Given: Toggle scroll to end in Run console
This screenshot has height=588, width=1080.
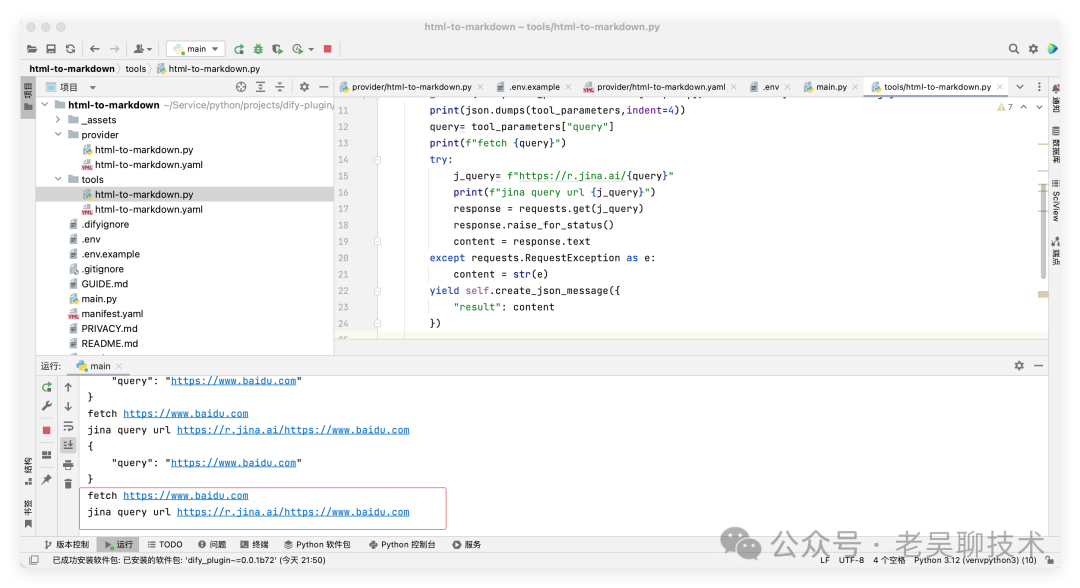Looking at the screenshot, I should pyautogui.click(x=68, y=445).
